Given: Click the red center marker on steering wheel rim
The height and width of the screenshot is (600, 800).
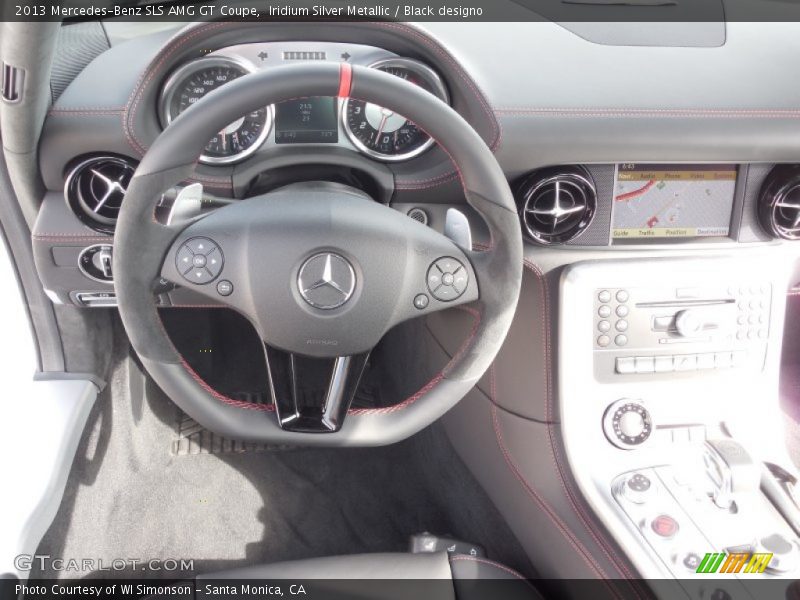Looking at the screenshot, I should pos(345,80).
